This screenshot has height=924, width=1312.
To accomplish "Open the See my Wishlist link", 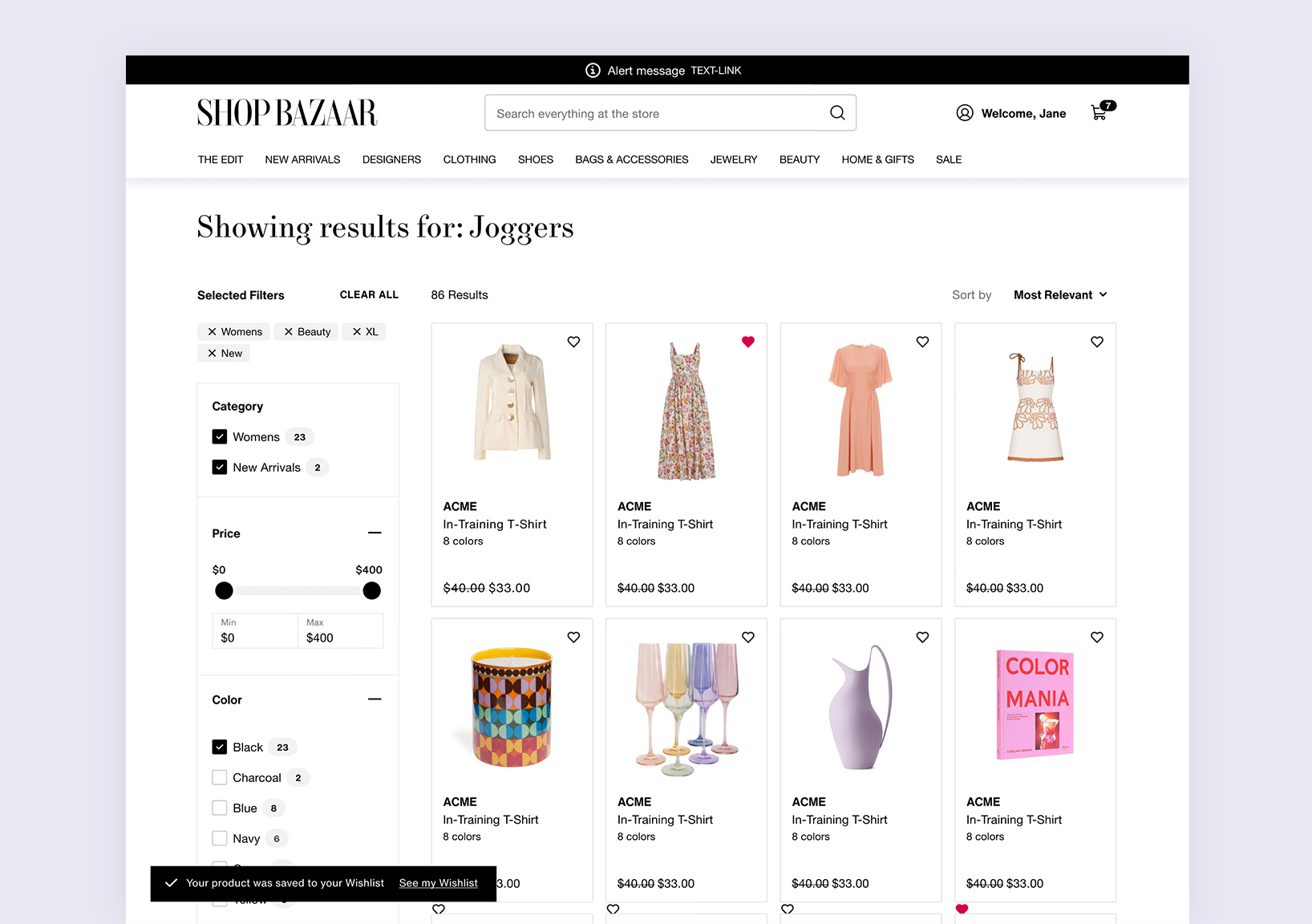I will tap(438, 883).
